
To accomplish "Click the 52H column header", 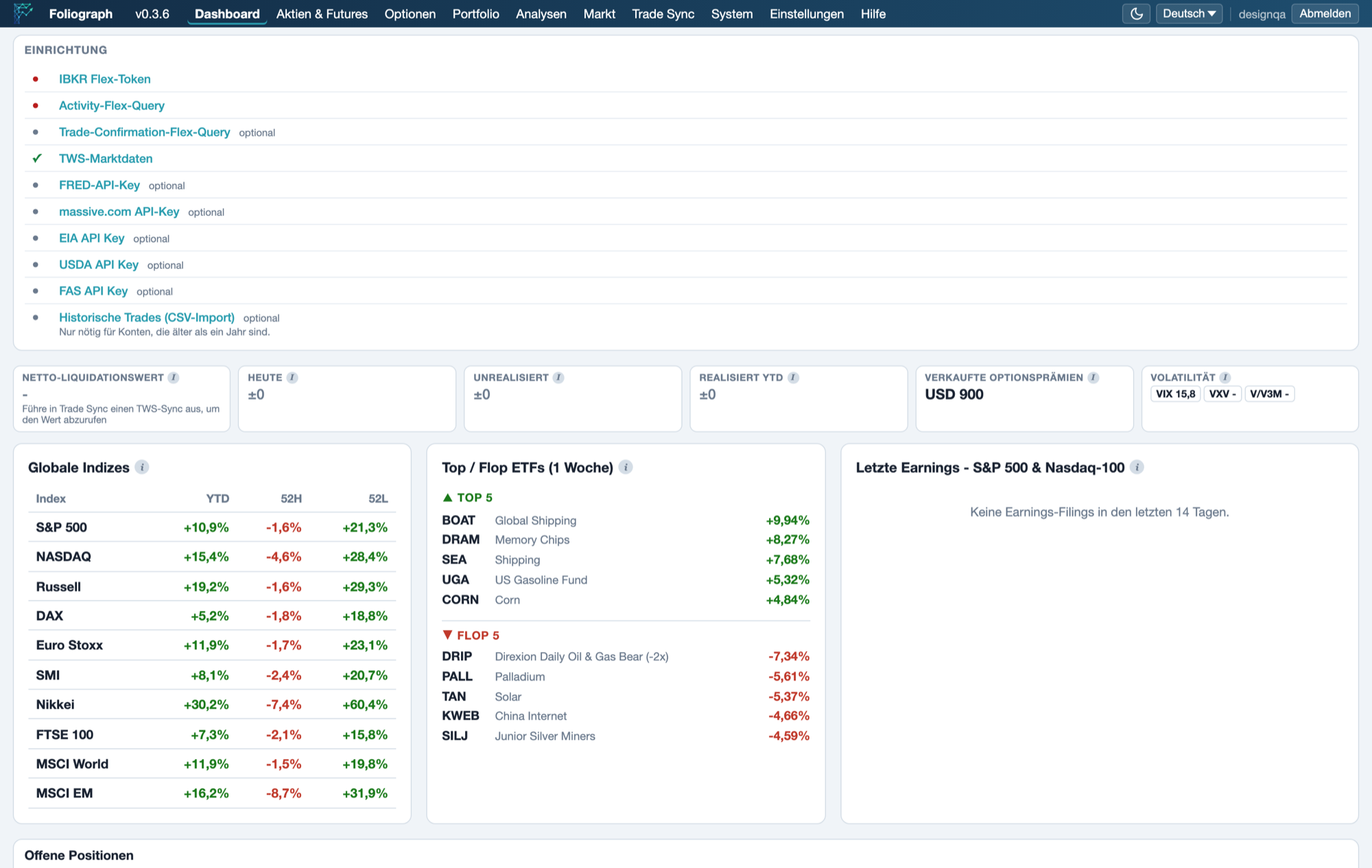I will (291, 498).
